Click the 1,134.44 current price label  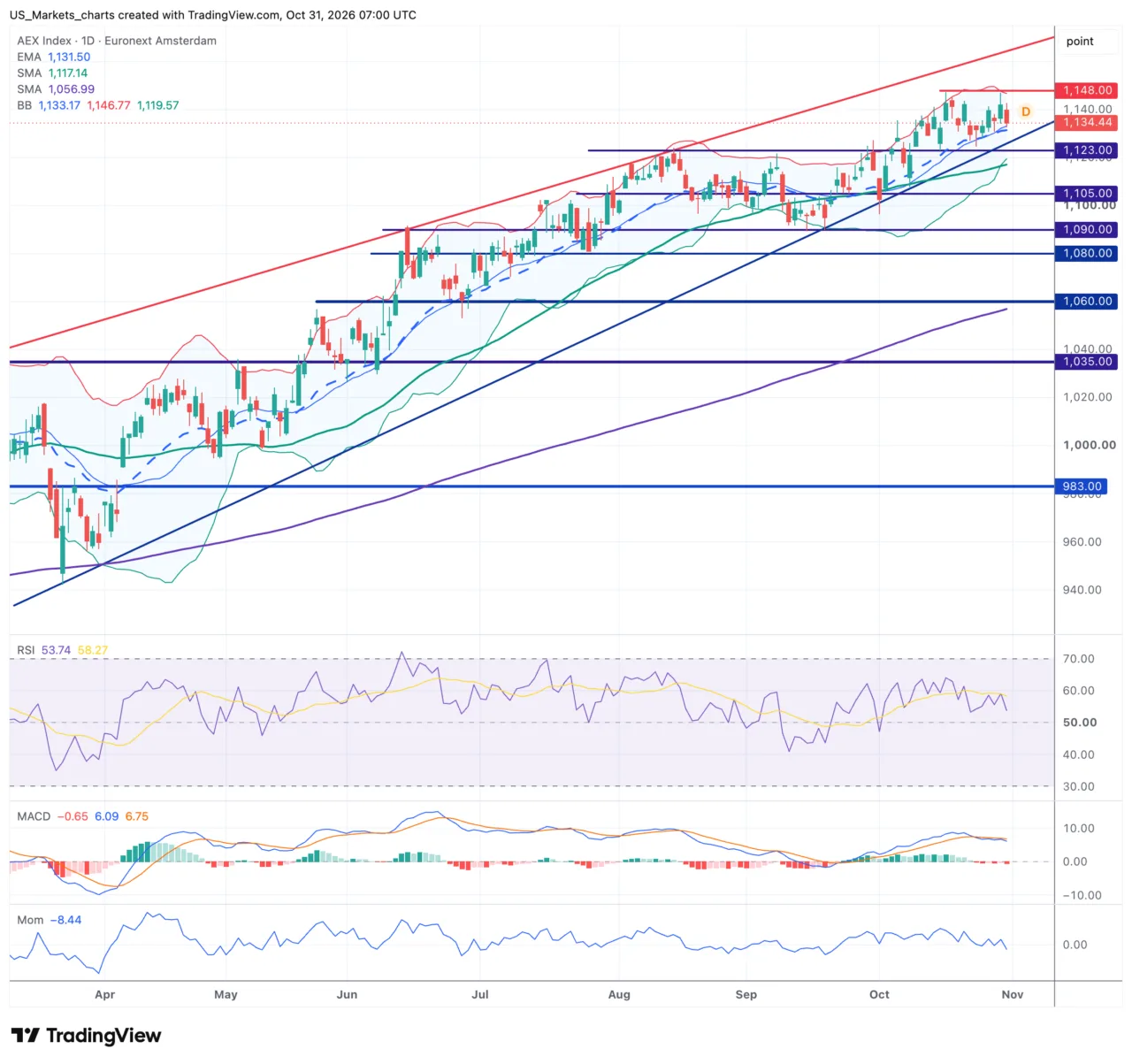[x=1087, y=123]
